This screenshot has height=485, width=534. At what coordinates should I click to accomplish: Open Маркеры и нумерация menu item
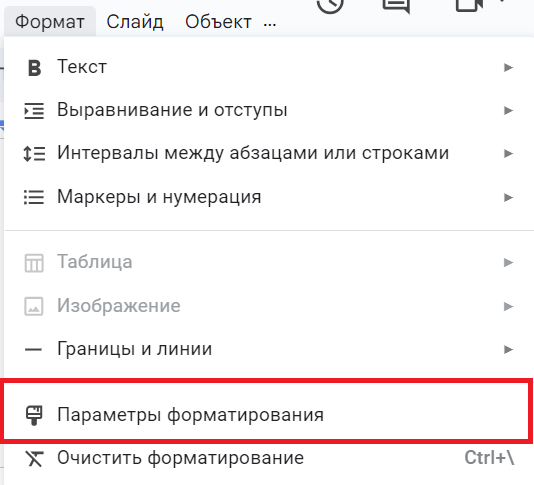click(269, 197)
